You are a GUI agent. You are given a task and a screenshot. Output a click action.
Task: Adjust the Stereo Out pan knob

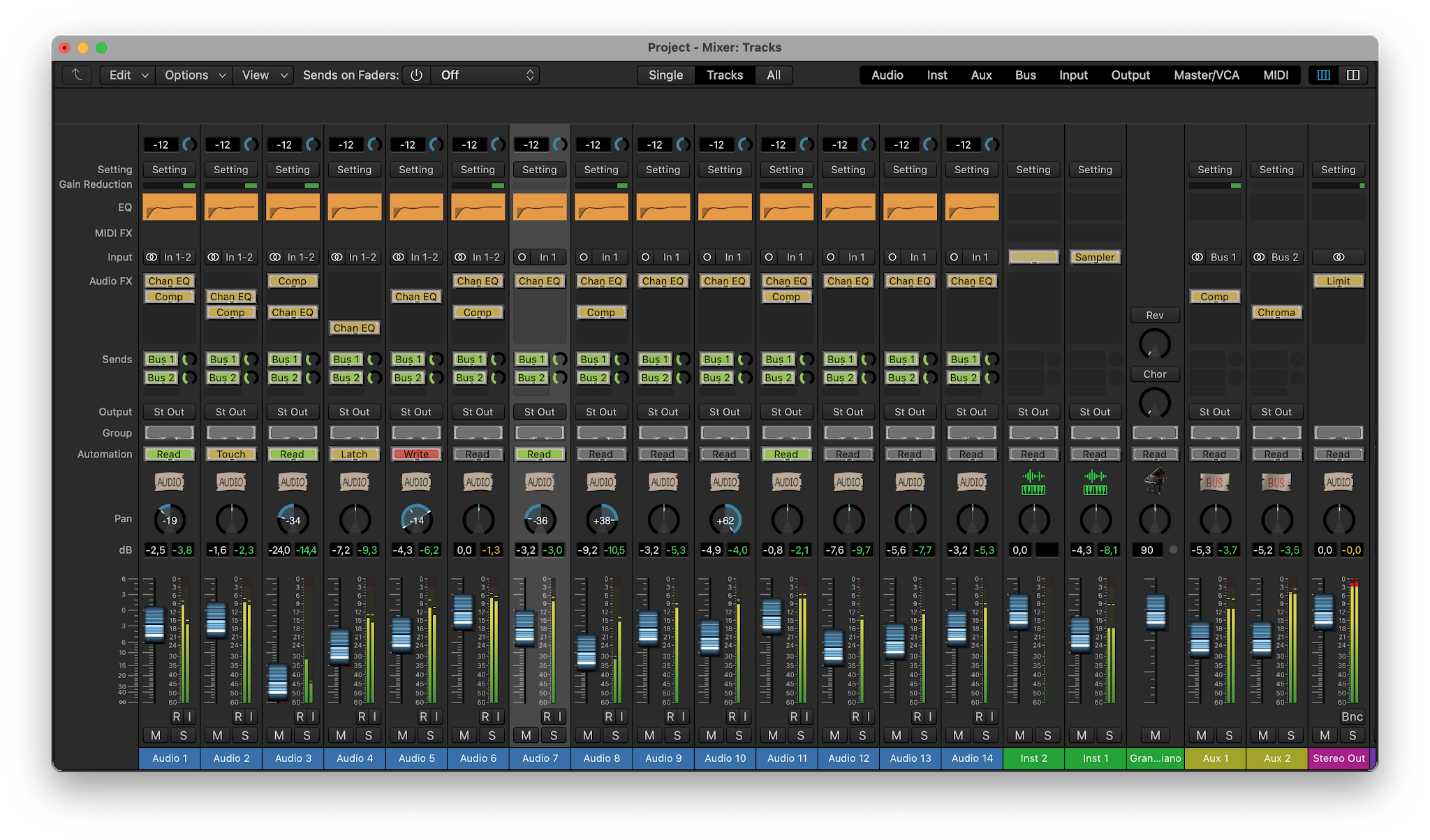tap(1339, 520)
